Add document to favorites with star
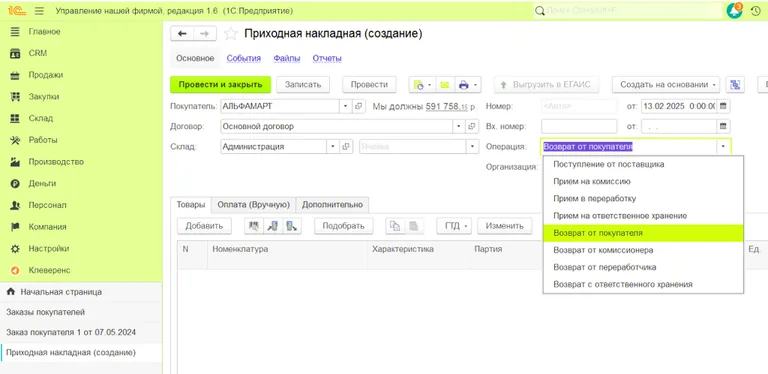 click(230, 33)
